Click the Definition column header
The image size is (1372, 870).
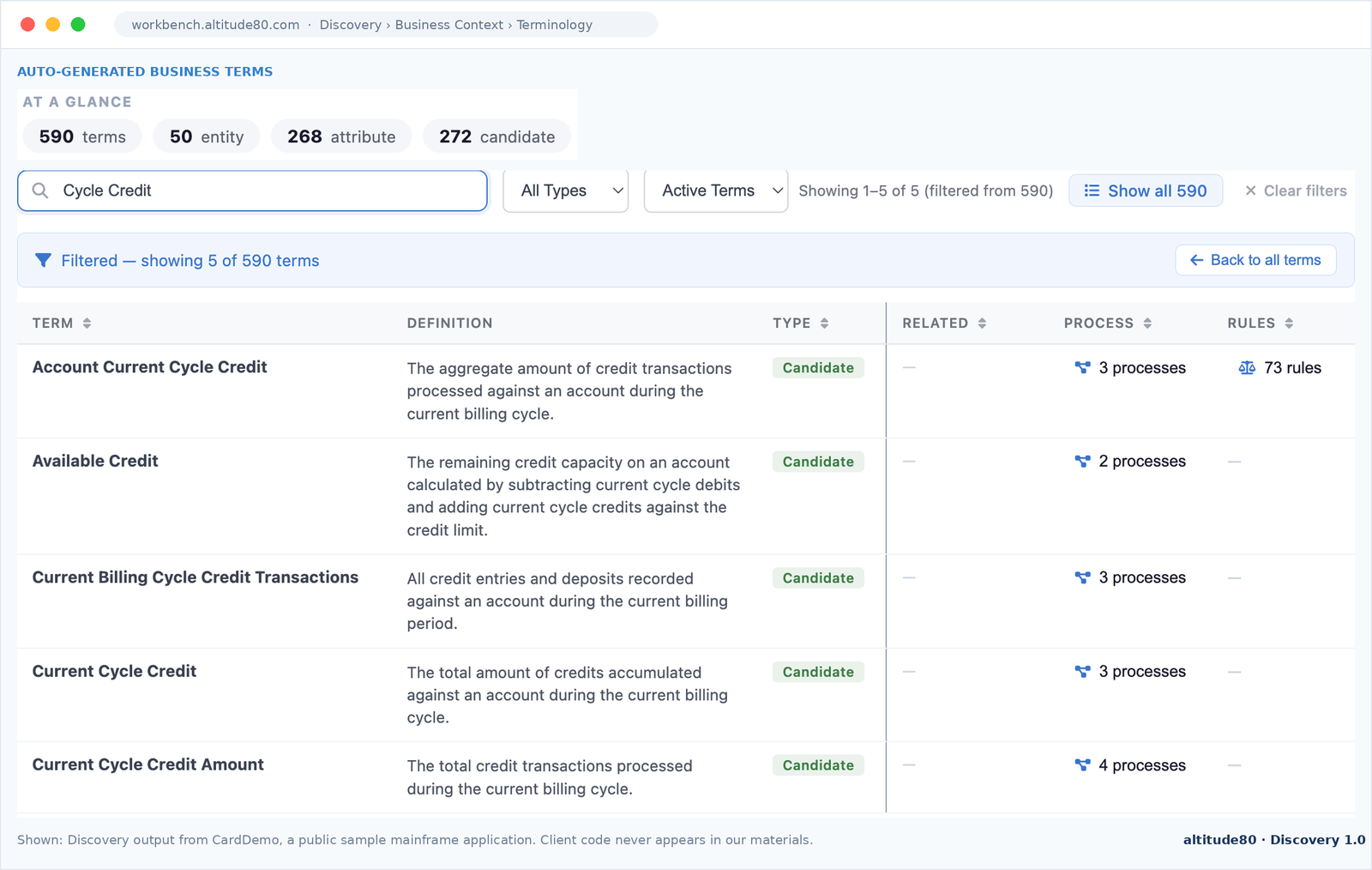tap(449, 323)
